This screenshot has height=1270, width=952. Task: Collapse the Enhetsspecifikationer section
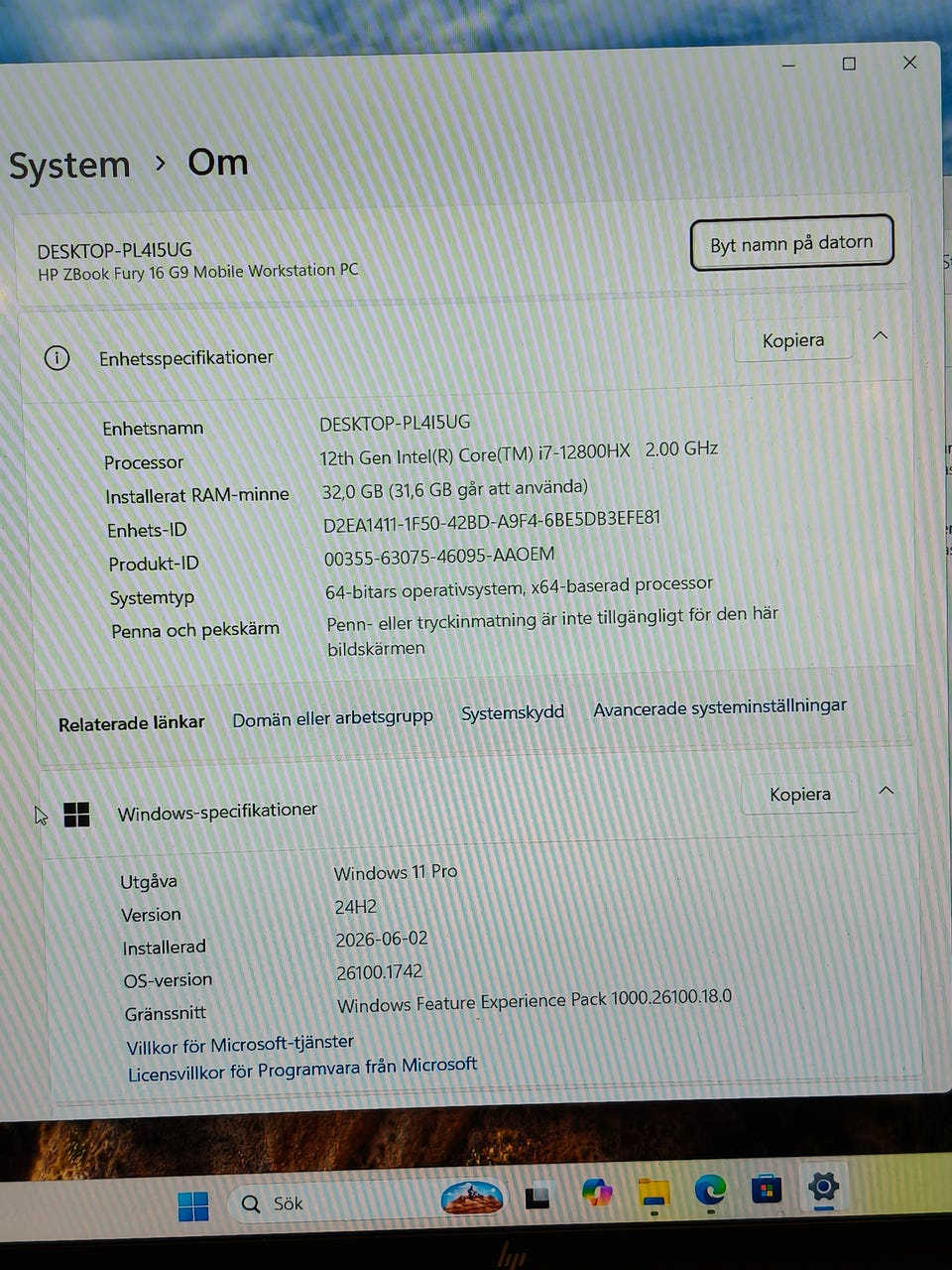click(880, 336)
